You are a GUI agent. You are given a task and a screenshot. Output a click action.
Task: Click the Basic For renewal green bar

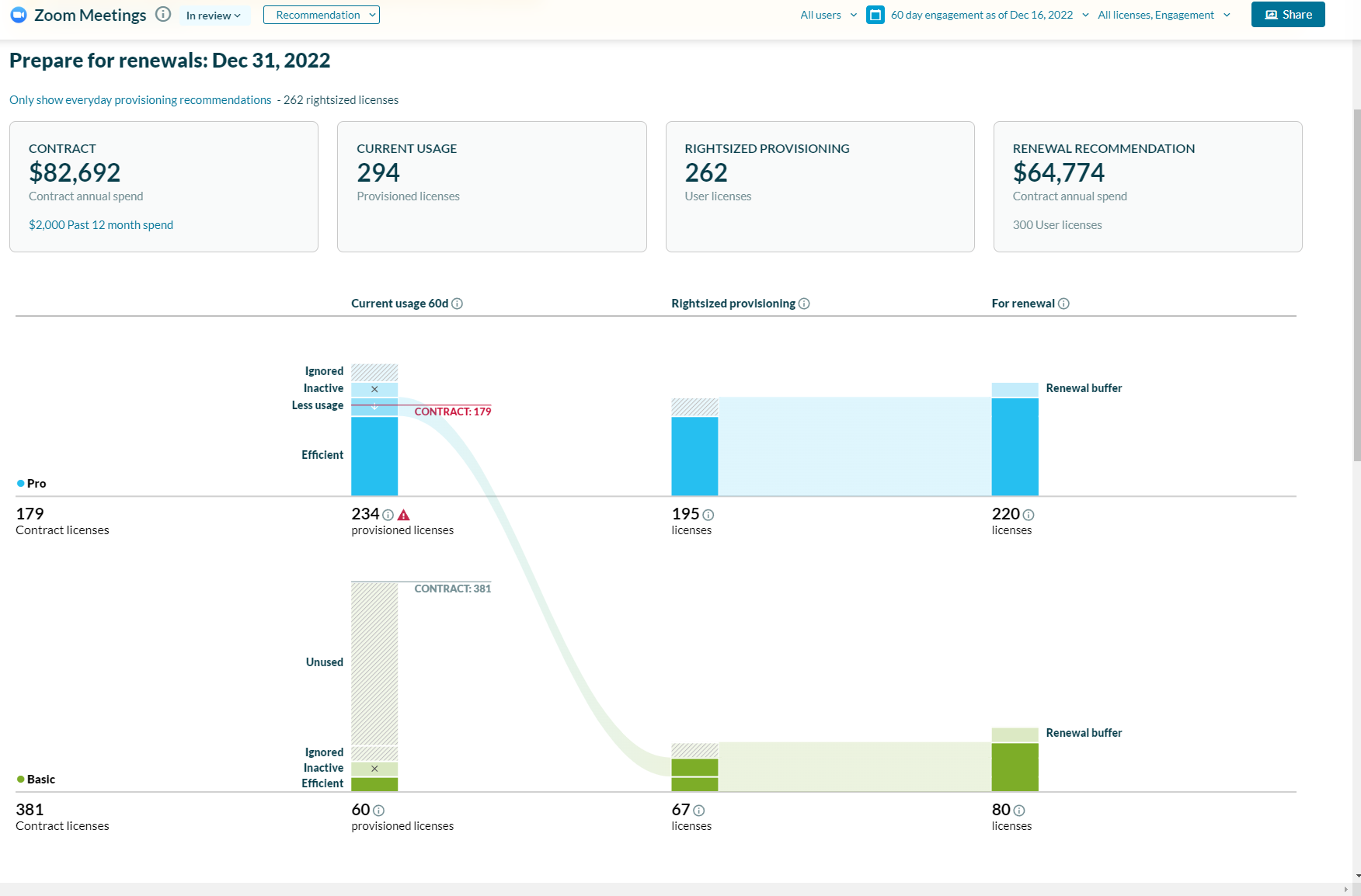coord(1015,767)
